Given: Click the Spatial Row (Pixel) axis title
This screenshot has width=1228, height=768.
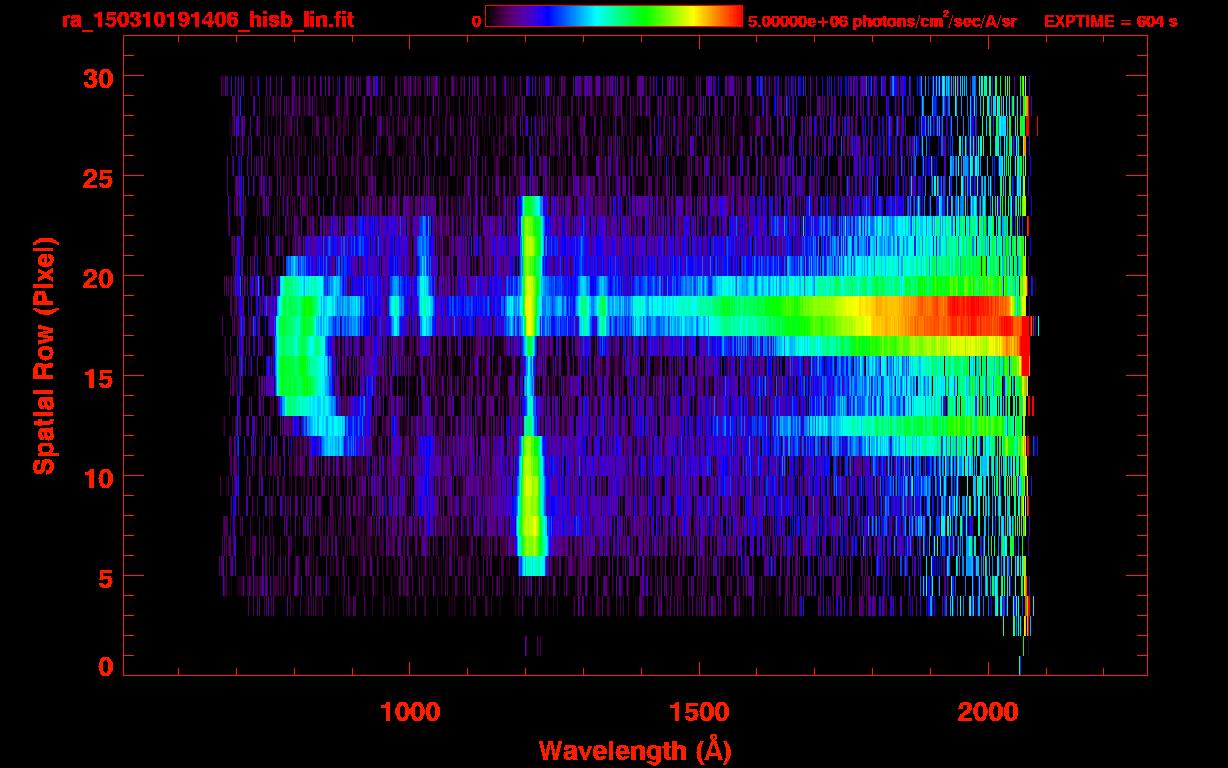Looking at the screenshot, I should pos(44,355).
